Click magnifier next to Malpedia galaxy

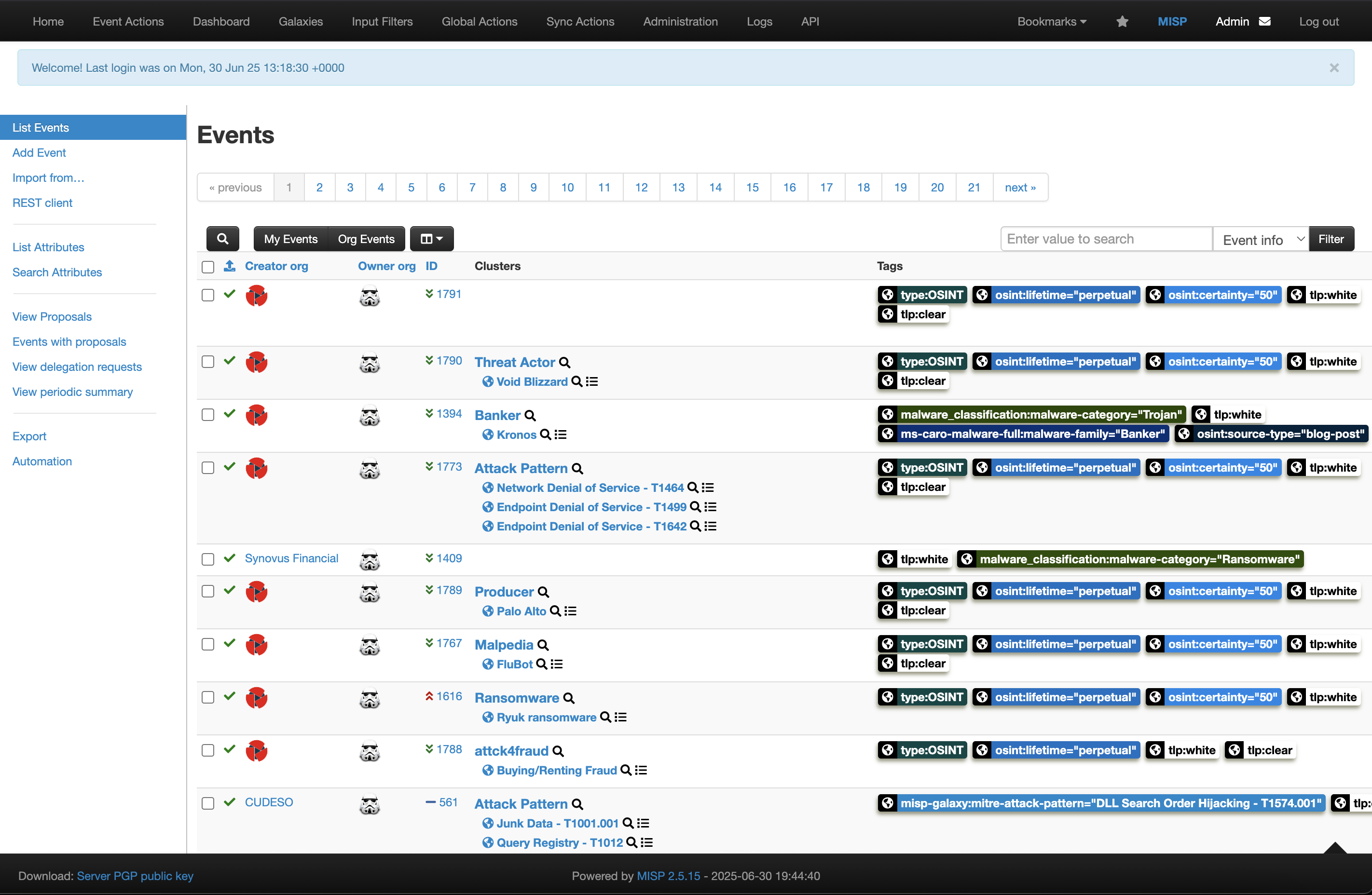(x=543, y=645)
